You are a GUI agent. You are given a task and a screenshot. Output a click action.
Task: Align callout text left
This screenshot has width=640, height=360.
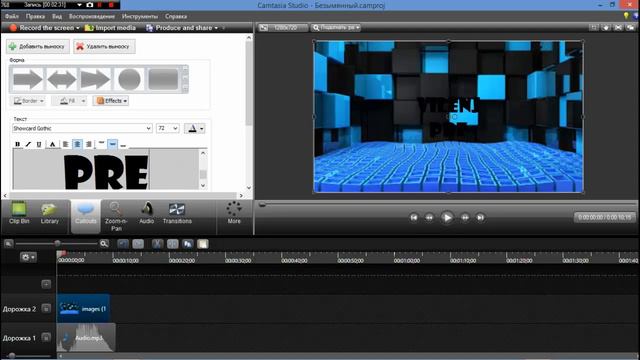(x=65, y=144)
